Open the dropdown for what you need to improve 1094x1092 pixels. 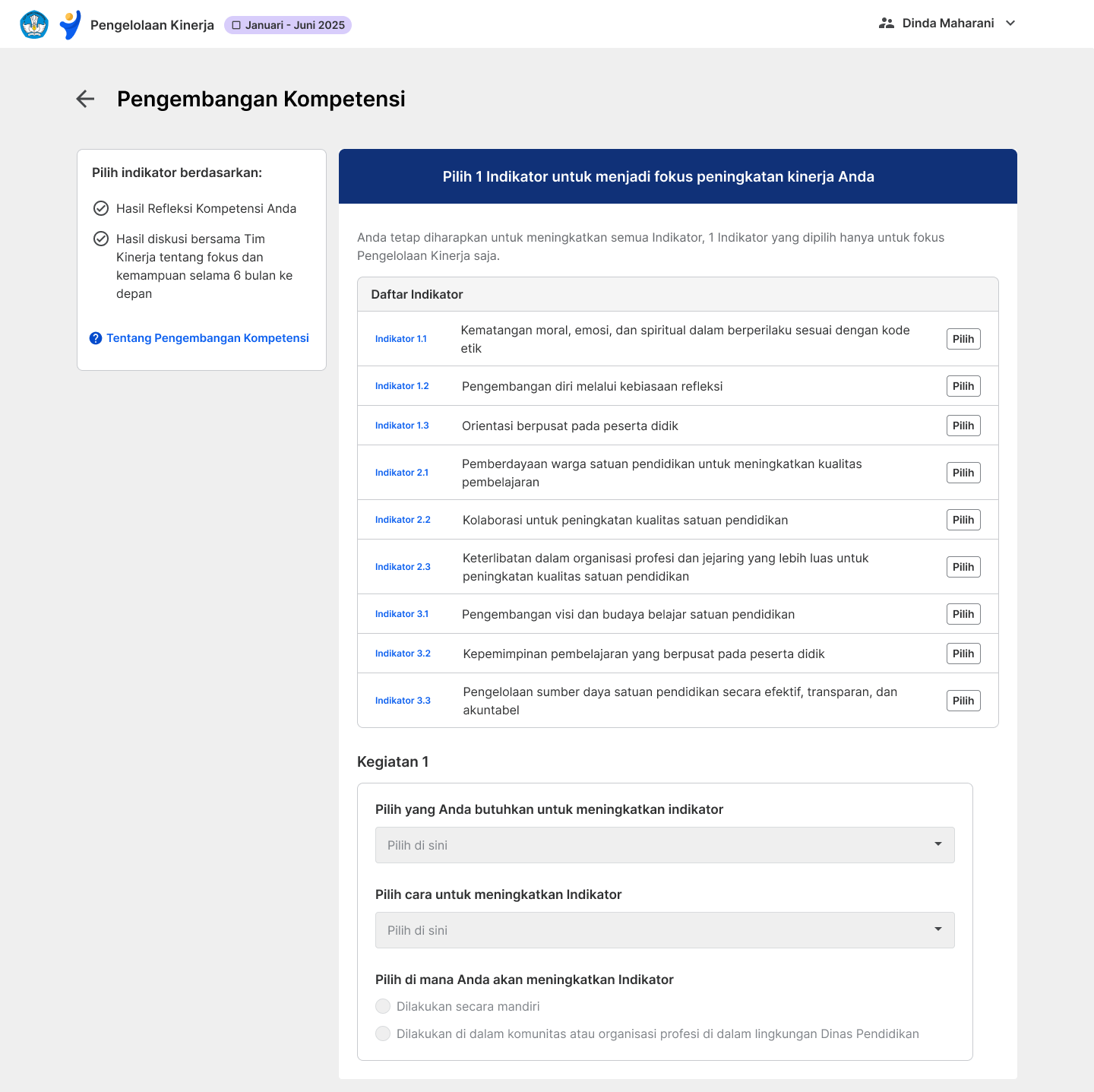[665, 845]
